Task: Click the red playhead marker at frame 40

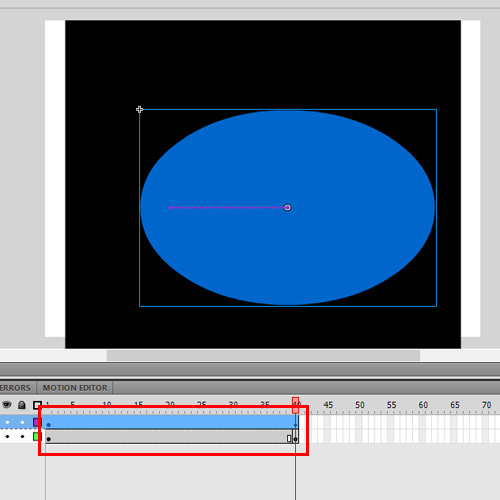Action: 295,405
